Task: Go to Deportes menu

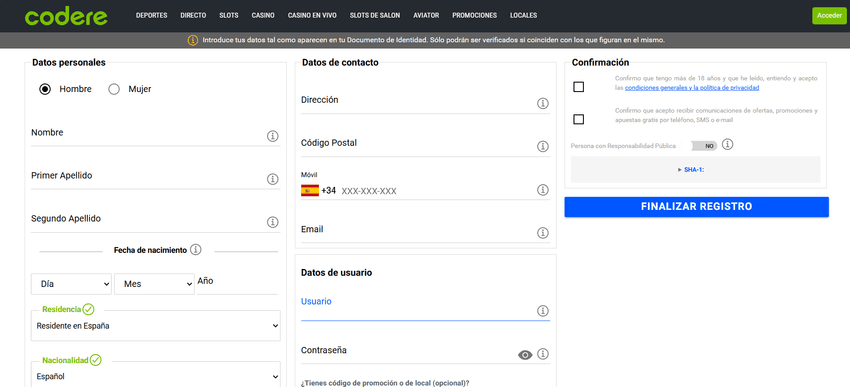Action: [x=152, y=16]
